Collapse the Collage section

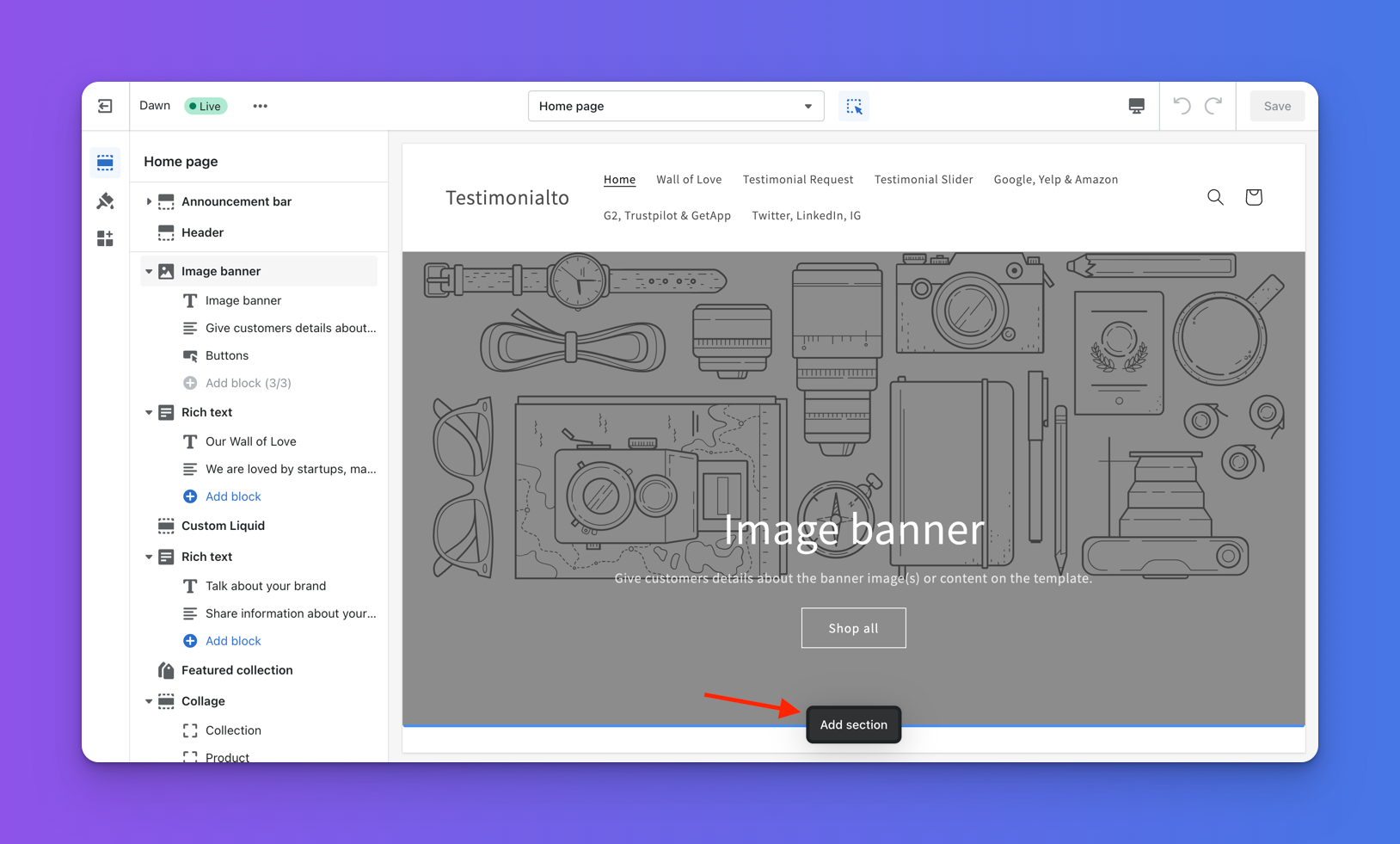pyautogui.click(x=149, y=701)
